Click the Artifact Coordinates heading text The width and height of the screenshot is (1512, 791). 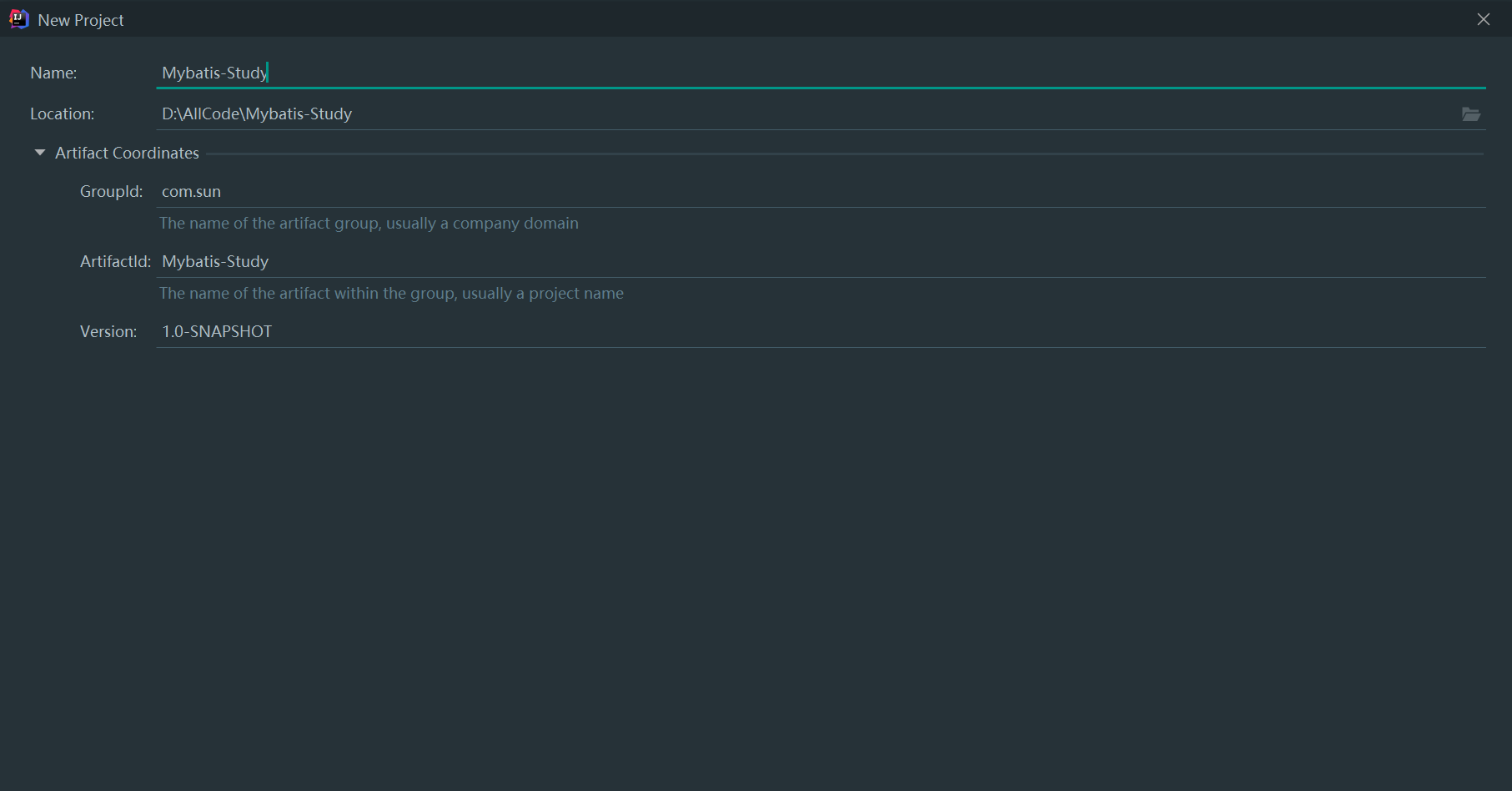pyautogui.click(x=127, y=153)
